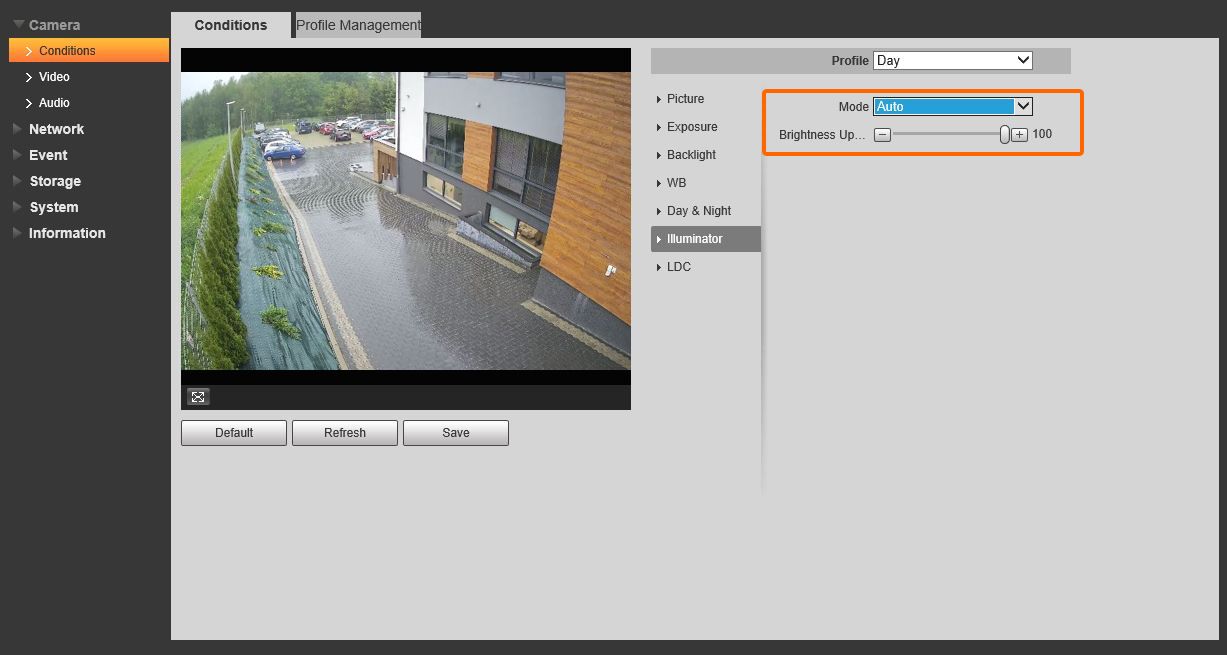Expand the Event sidebar section

pos(48,155)
